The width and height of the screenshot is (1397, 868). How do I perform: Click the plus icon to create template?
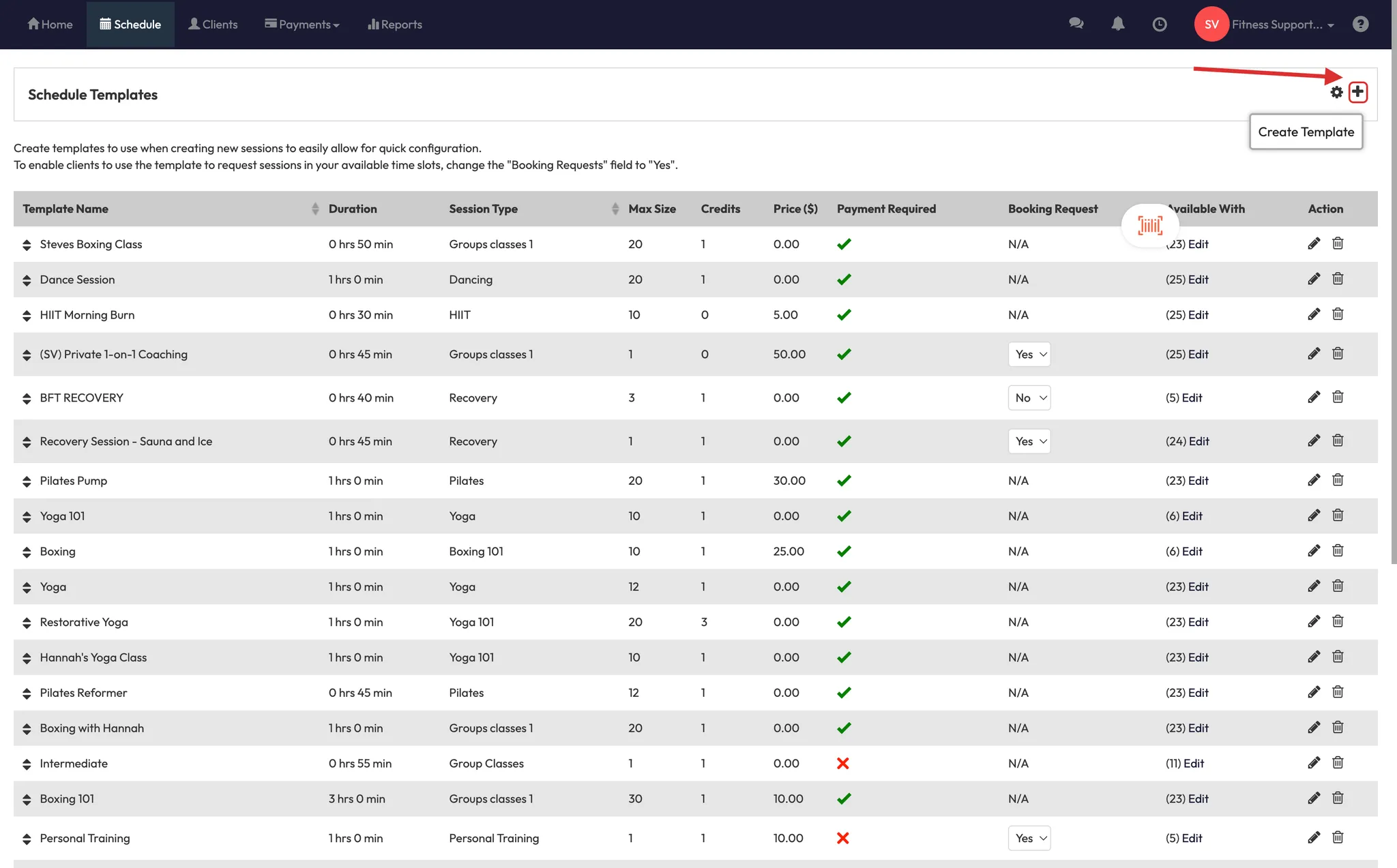click(x=1357, y=92)
